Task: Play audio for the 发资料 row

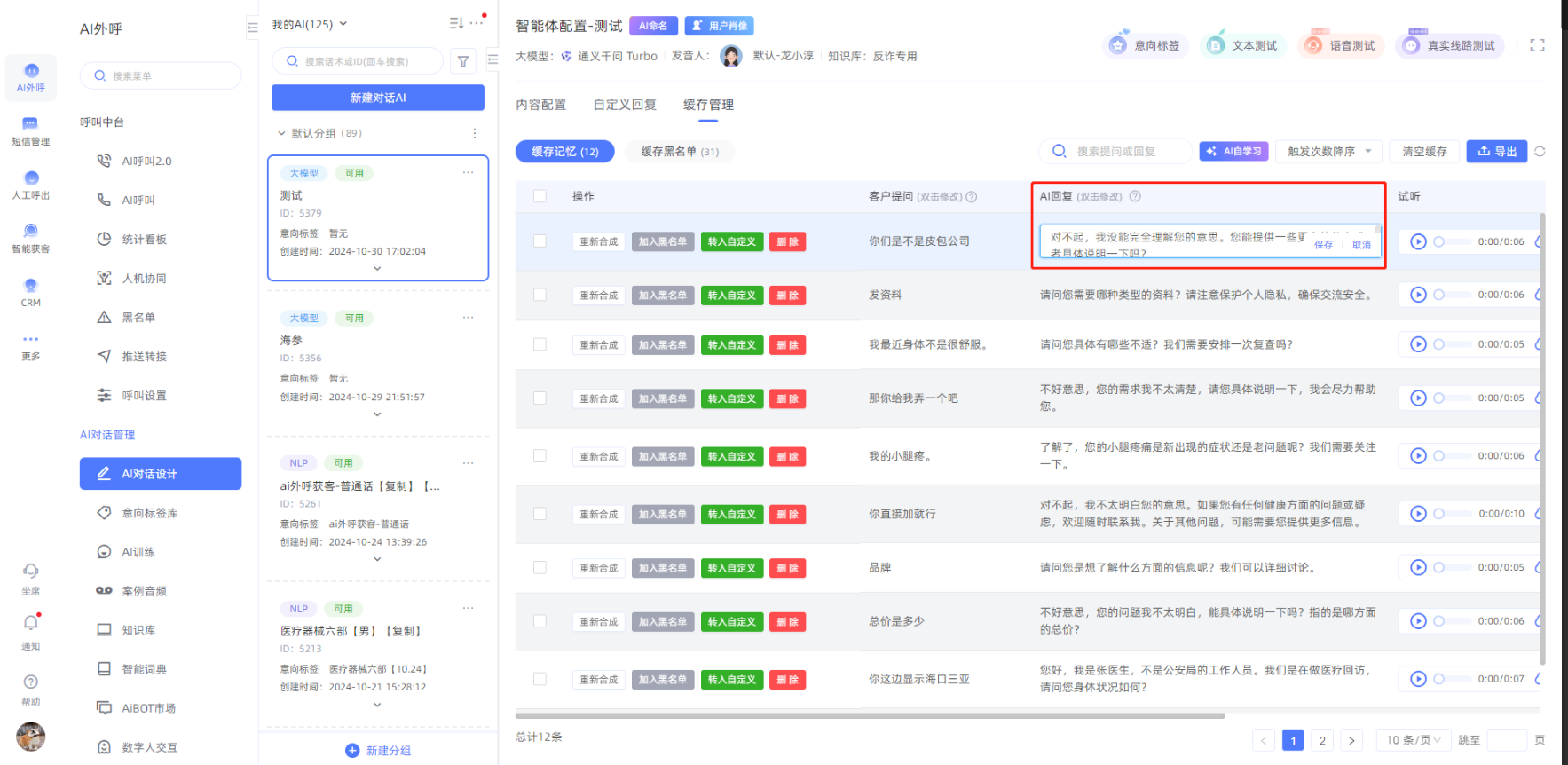Action: click(x=1418, y=295)
